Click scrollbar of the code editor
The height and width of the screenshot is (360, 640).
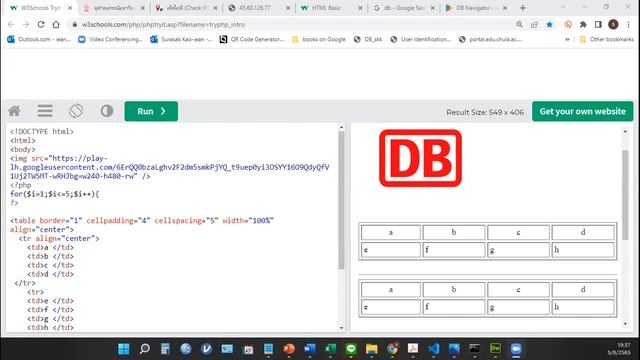(341, 200)
